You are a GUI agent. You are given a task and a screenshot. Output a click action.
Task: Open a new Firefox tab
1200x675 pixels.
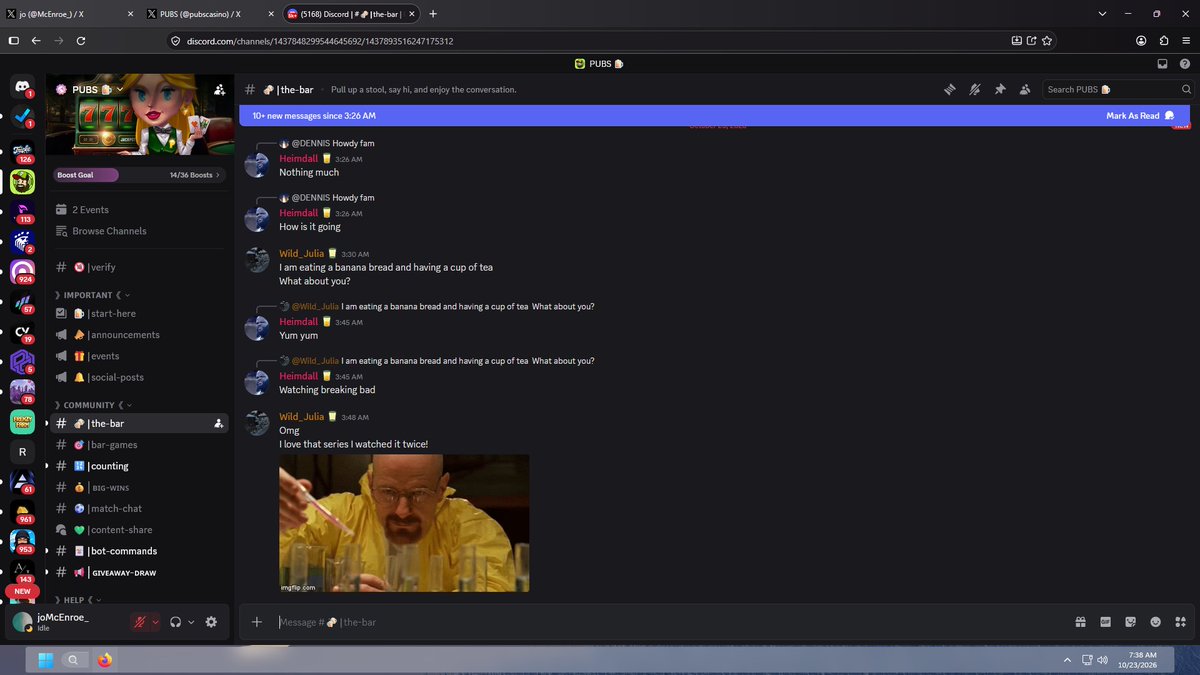(x=433, y=14)
